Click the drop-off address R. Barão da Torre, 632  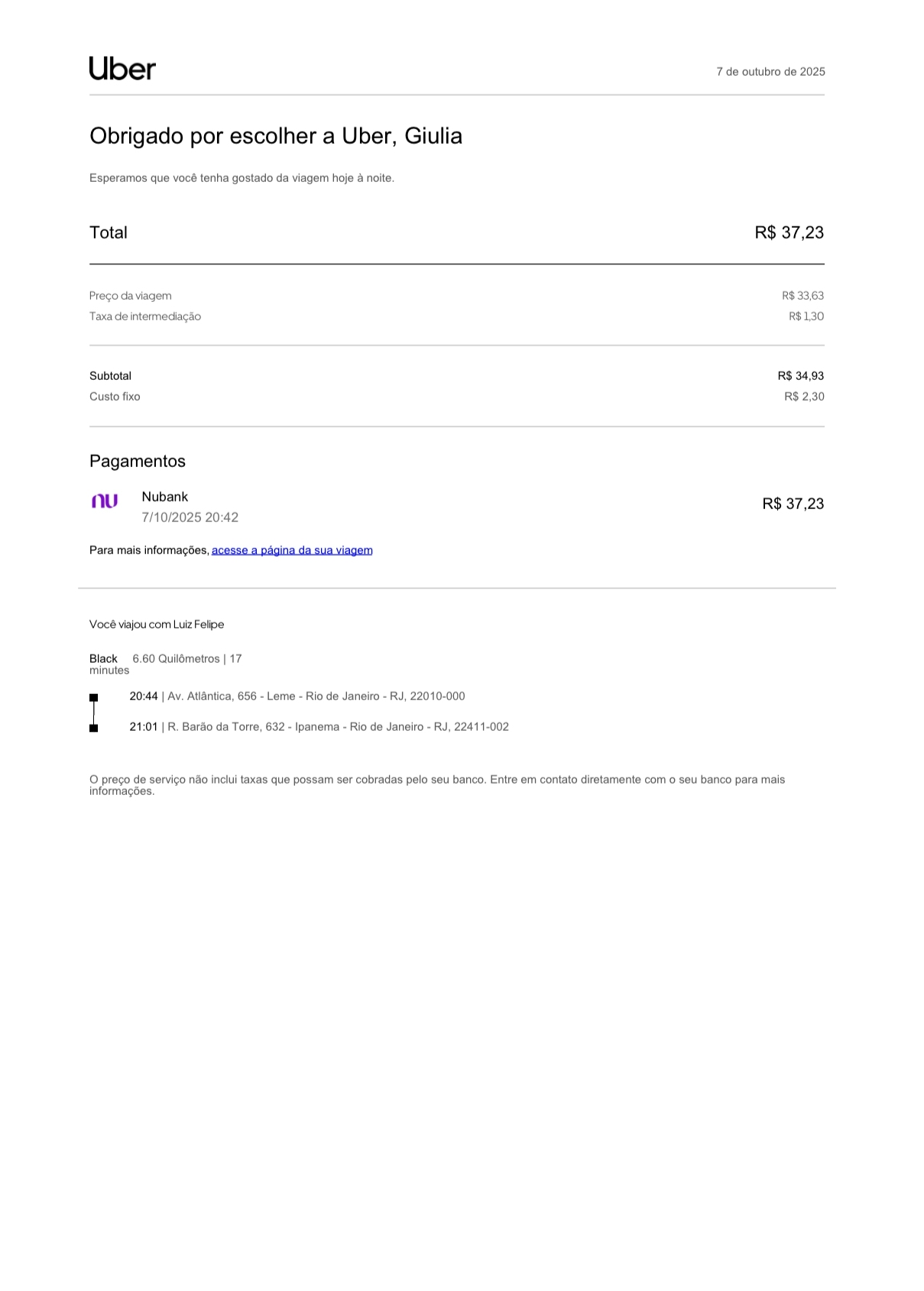[338, 727]
